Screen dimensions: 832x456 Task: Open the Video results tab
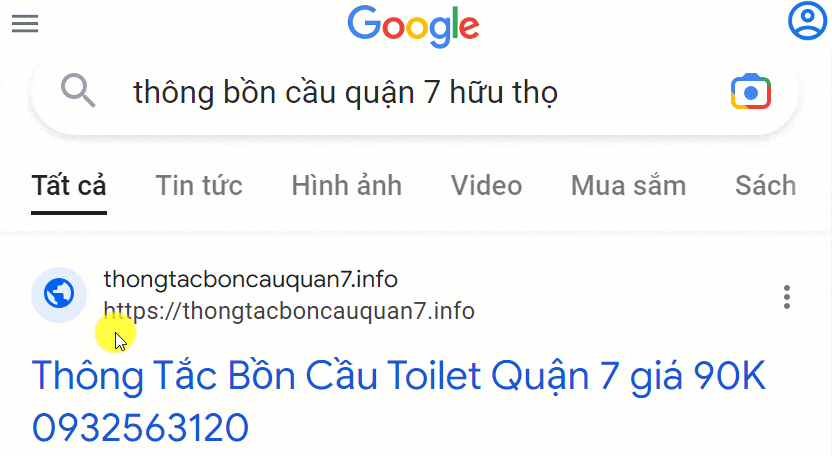487,186
